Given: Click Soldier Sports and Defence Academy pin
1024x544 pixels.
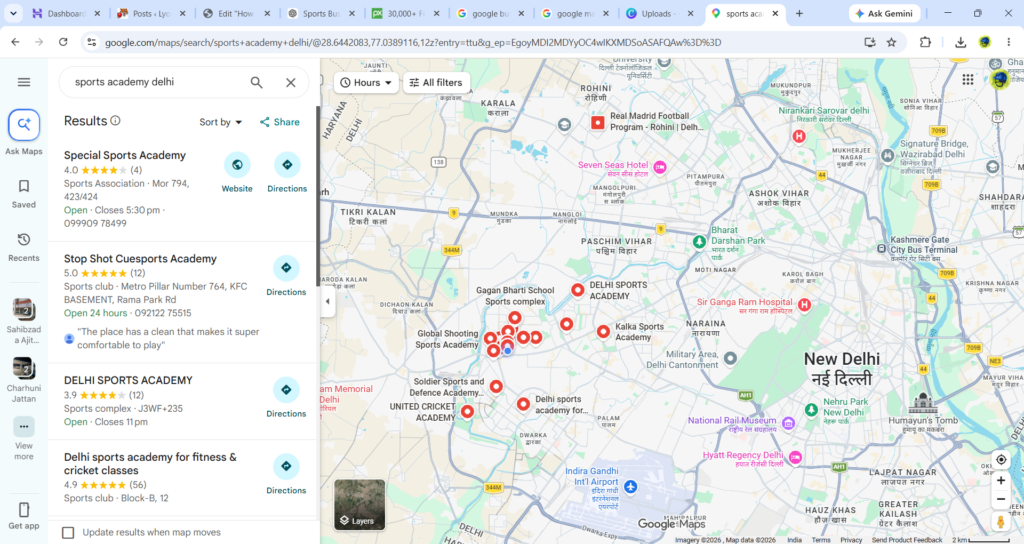Looking at the screenshot, I should pyautogui.click(x=496, y=387).
